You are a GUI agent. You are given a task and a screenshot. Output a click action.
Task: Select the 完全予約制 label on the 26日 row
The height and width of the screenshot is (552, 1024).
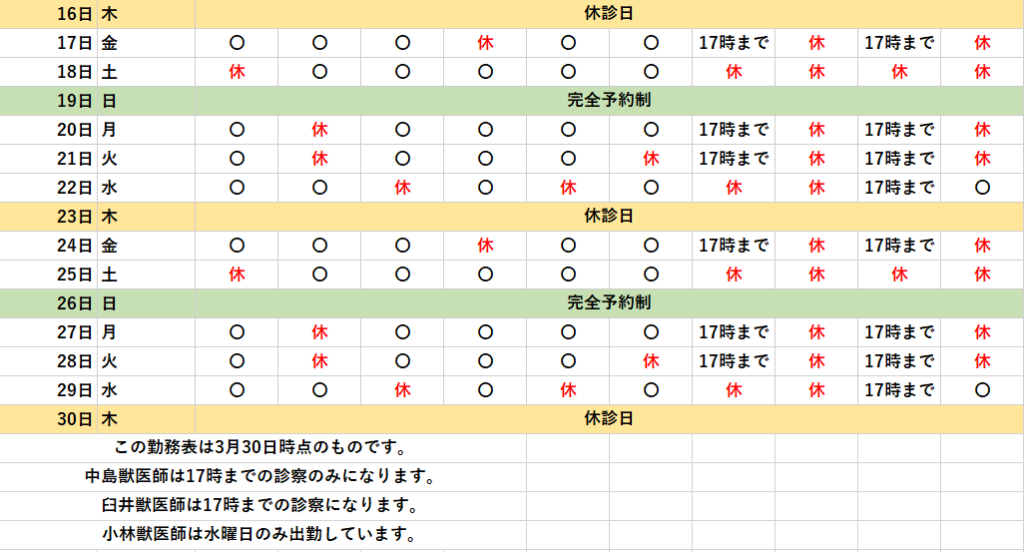608,302
